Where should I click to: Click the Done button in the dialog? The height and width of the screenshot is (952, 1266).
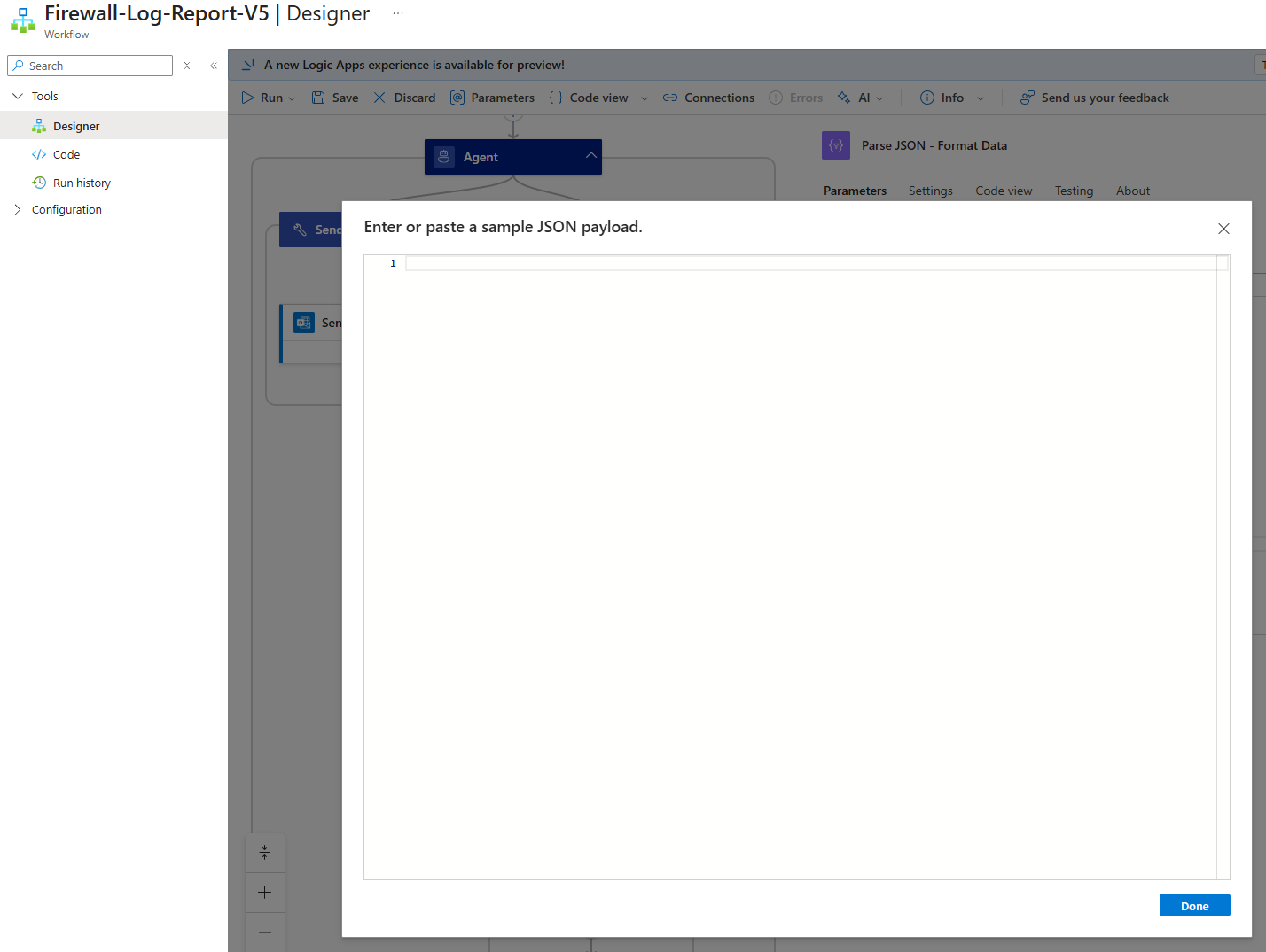(1193, 905)
